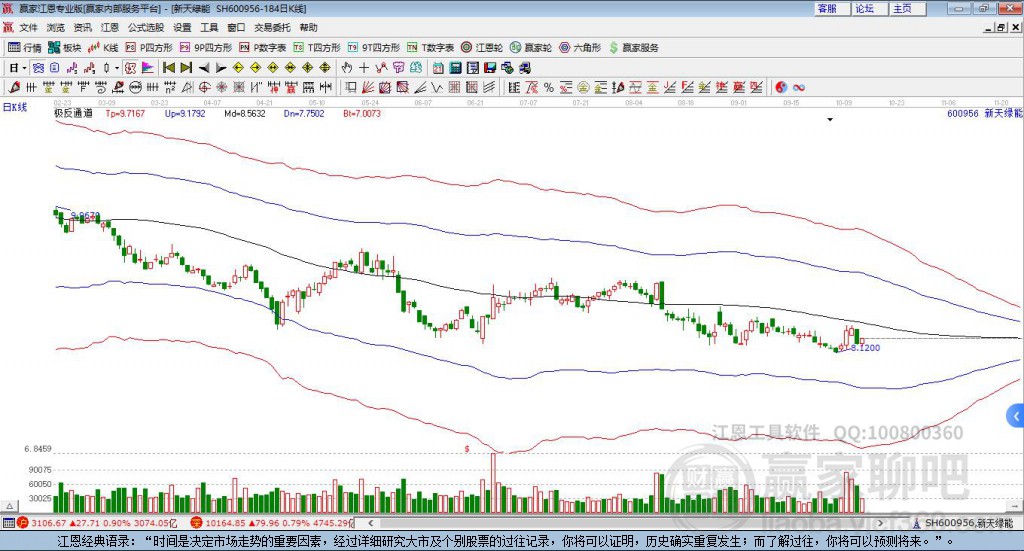The height and width of the screenshot is (551, 1024).
Task: Open the calendar date icon
Action: point(438,68)
